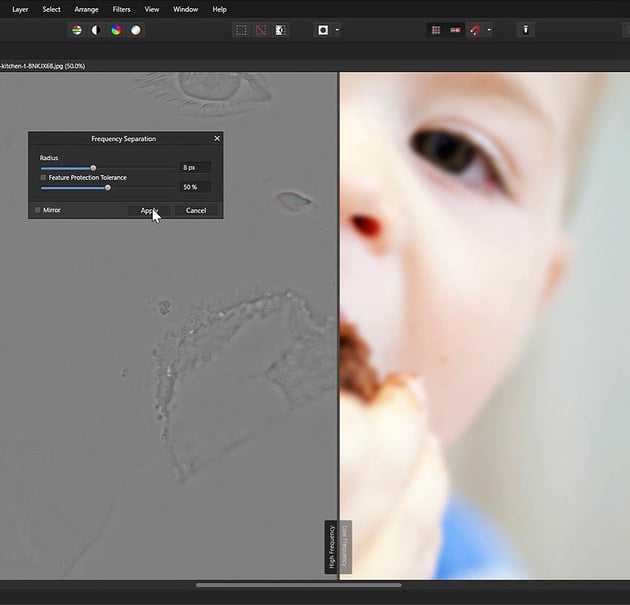Click the Force Pixel Alignment icon

pos(455,30)
